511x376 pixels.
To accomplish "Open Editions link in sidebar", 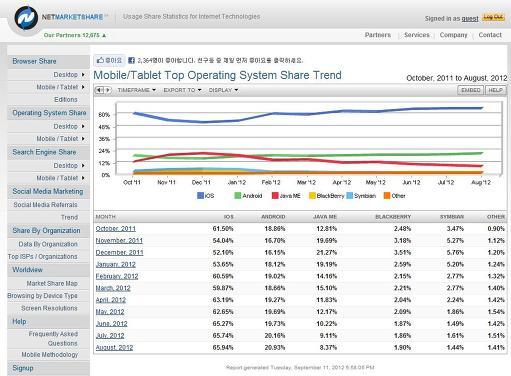I will click(66, 100).
